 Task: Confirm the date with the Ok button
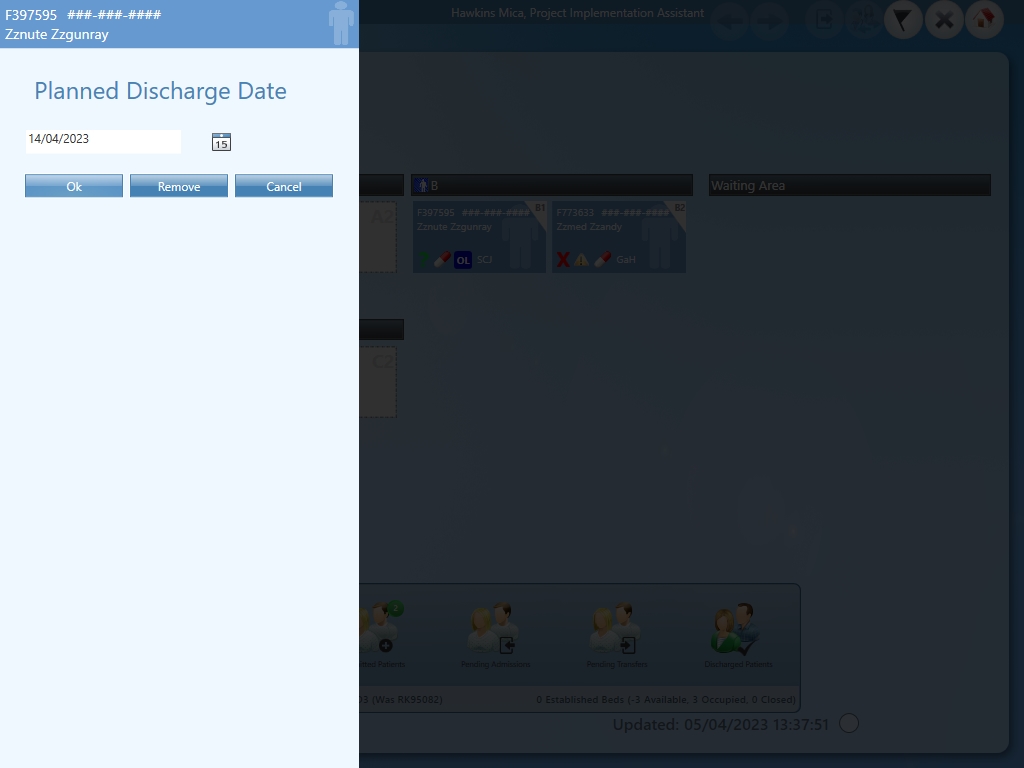click(74, 185)
